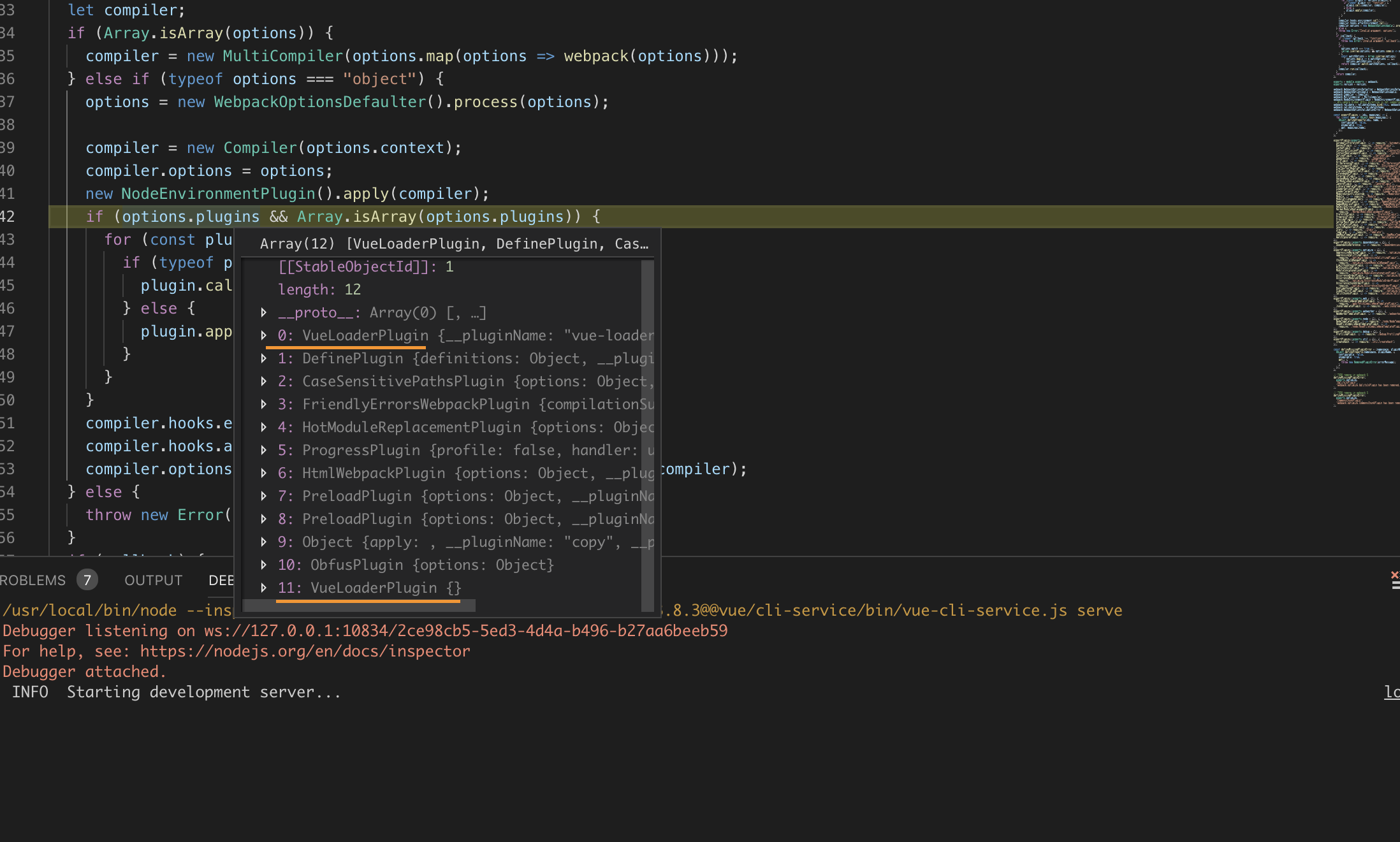Screen dimensions: 1400x842
Task: Click 'MultiCompiler' on line 35
Action: pos(283,56)
